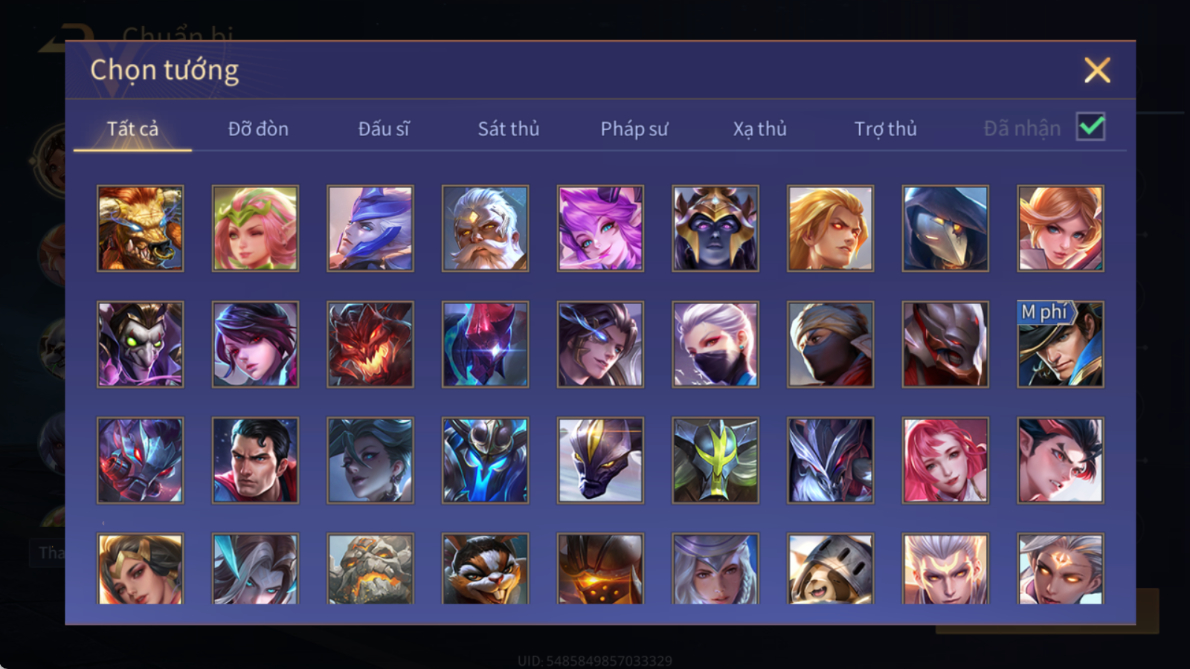Image resolution: width=1190 pixels, height=669 pixels.
Task: Choose the hero marked M phí
Action: pyautogui.click(x=1060, y=344)
